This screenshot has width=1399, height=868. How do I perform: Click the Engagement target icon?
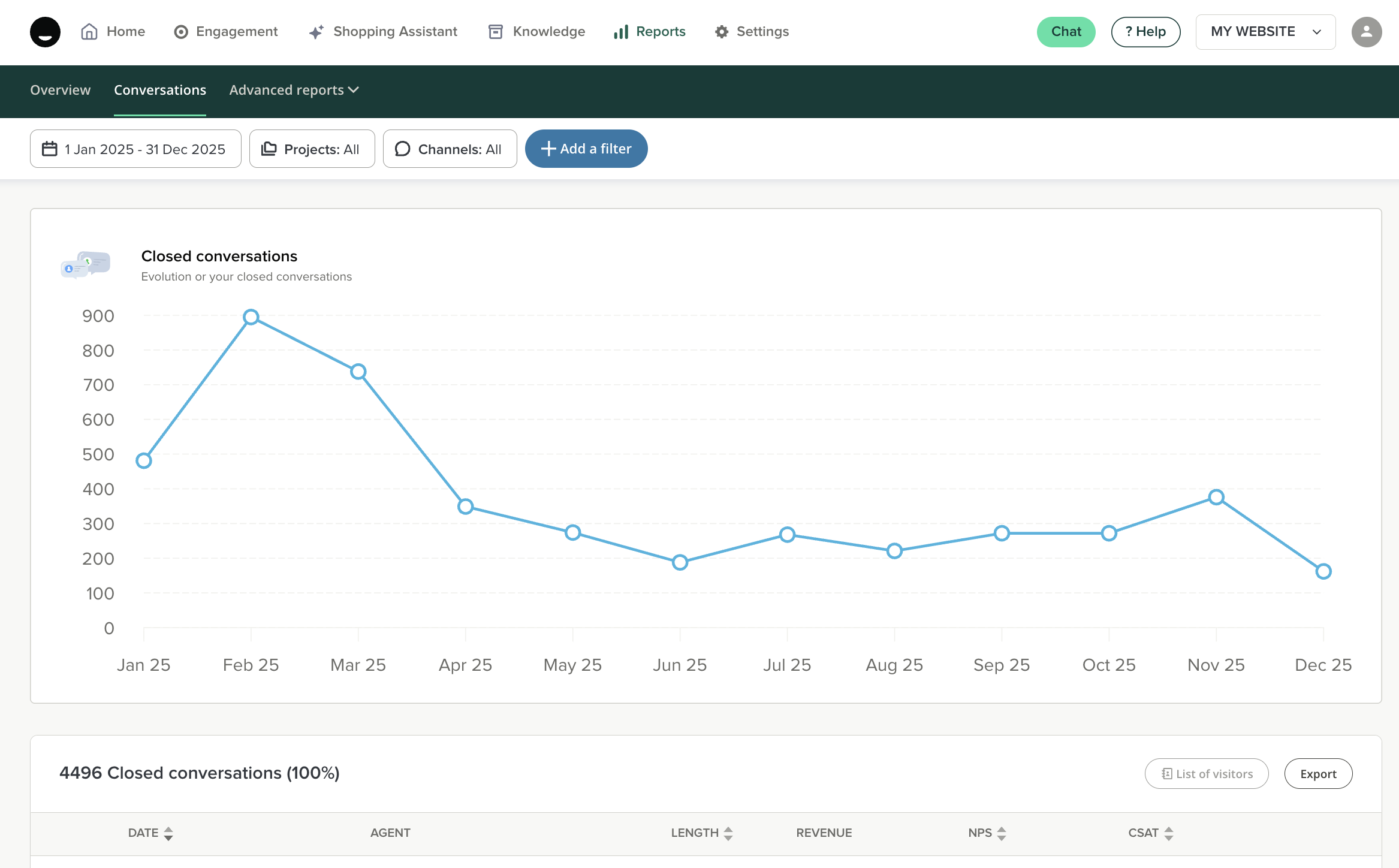click(x=180, y=32)
